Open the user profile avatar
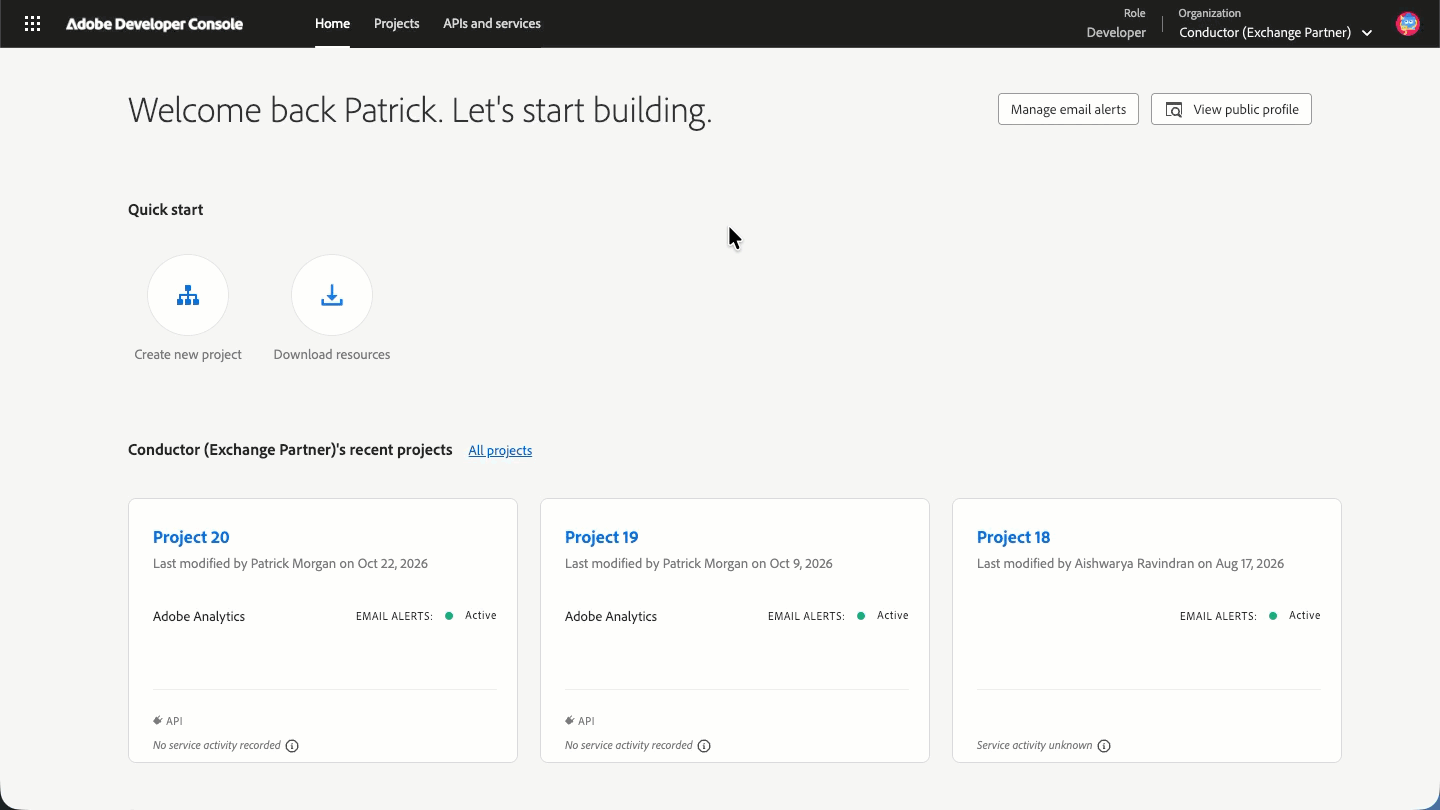 point(1408,24)
